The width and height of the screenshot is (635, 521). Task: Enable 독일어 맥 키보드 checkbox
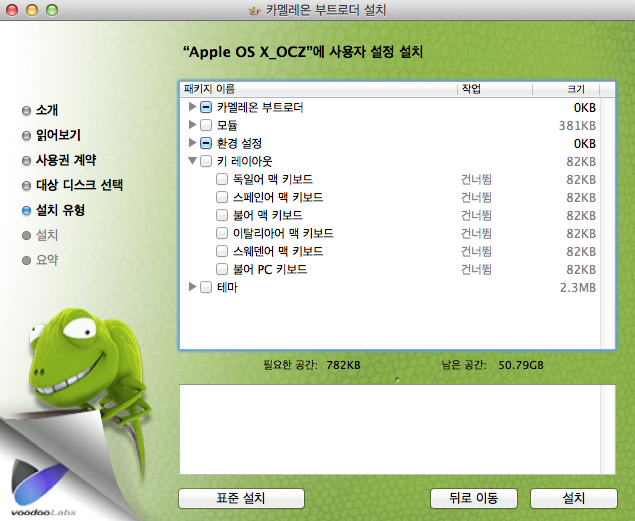(x=222, y=179)
